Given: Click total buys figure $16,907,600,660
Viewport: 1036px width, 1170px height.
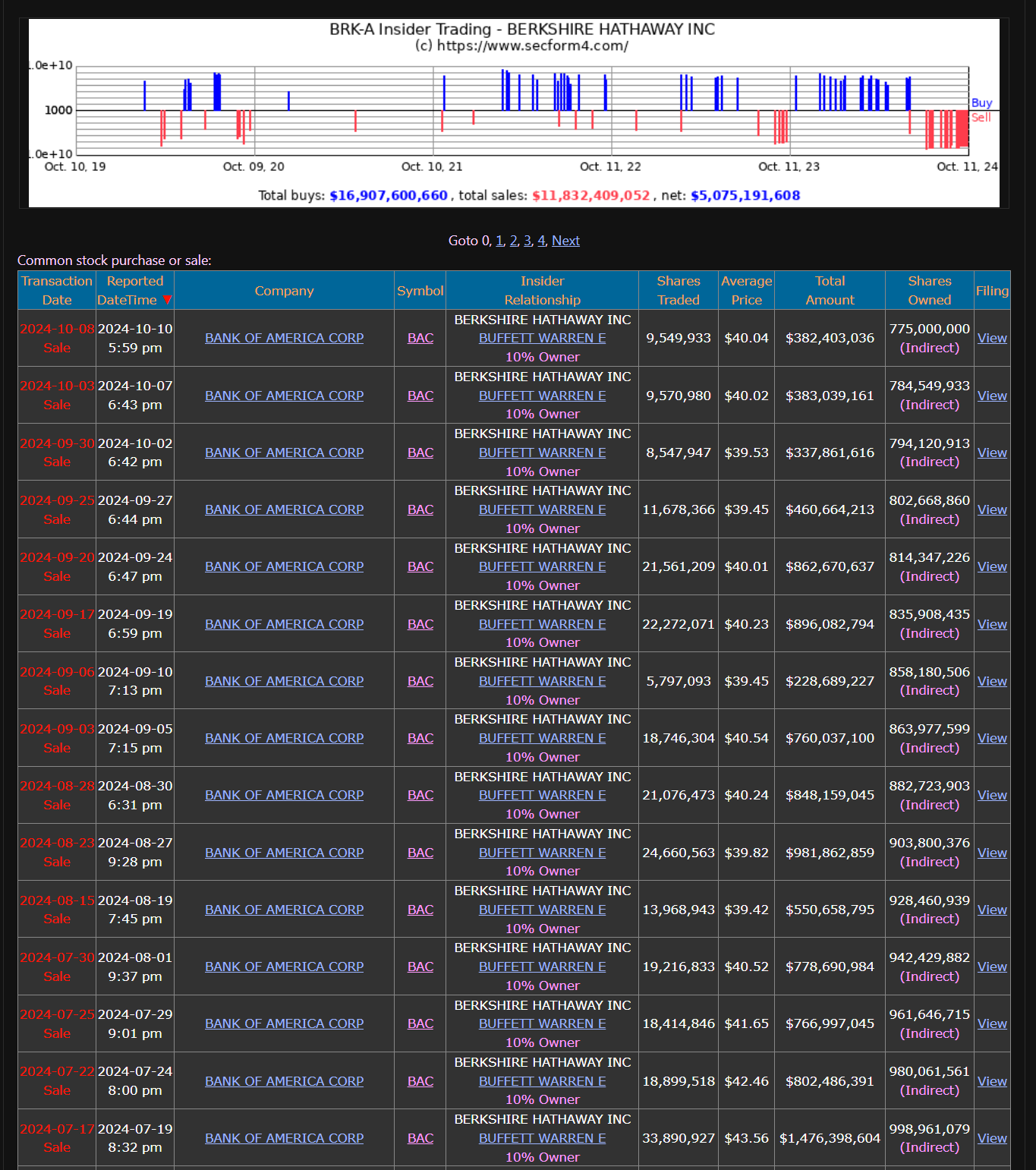Looking at the screenshot, I should click(389, 195).
